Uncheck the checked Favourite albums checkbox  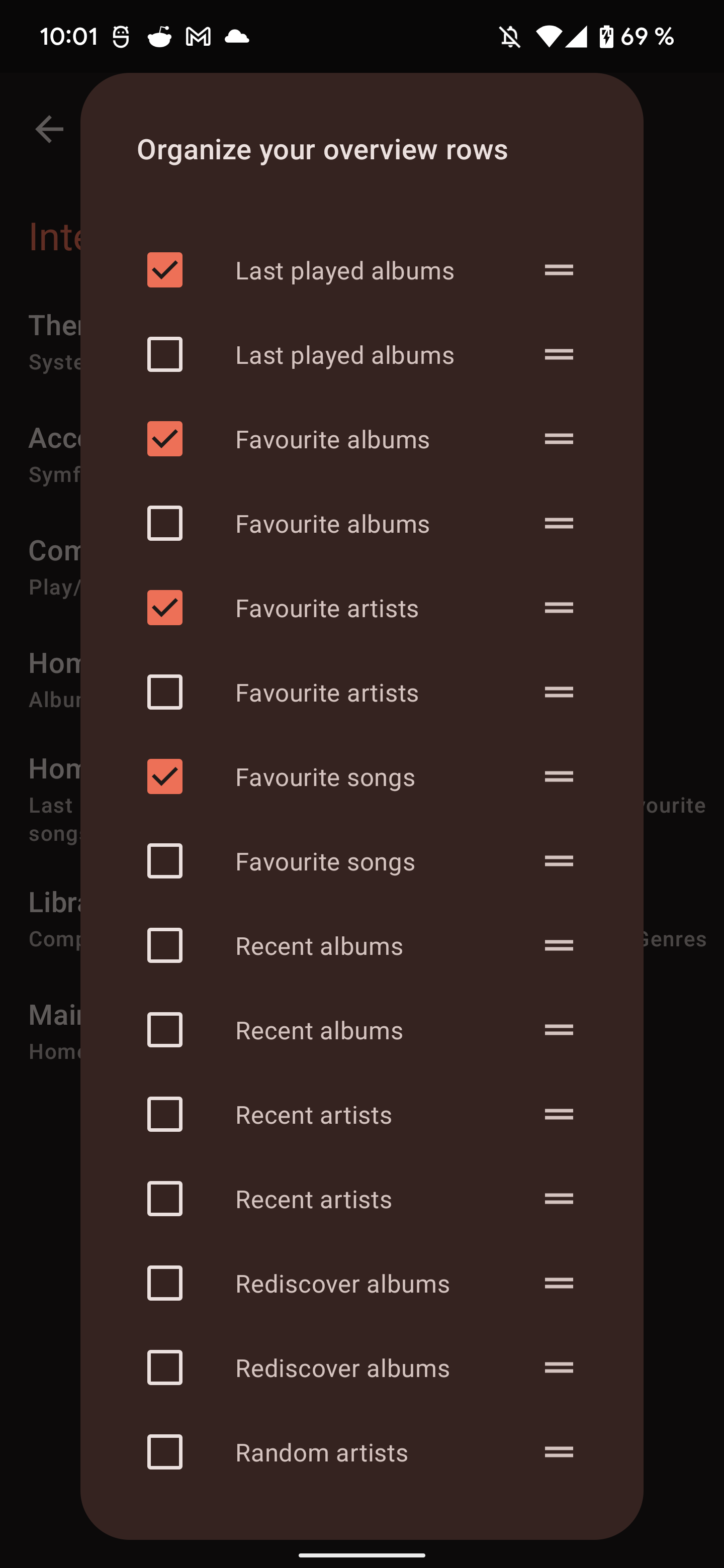click(x=165, y=439)
